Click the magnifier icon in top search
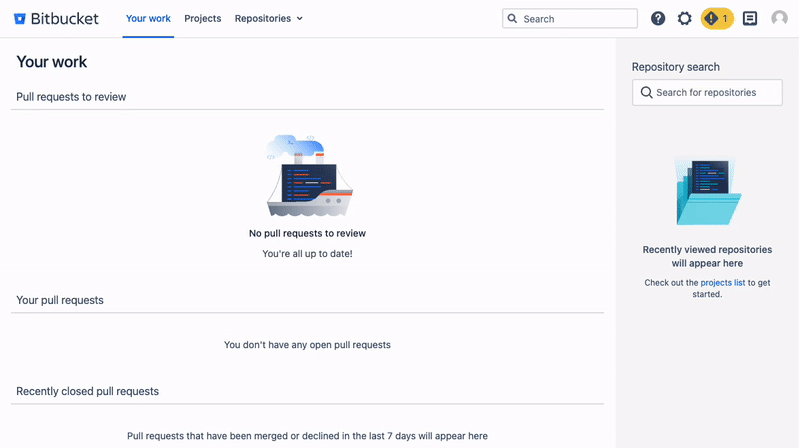 (x=513, y=19)
